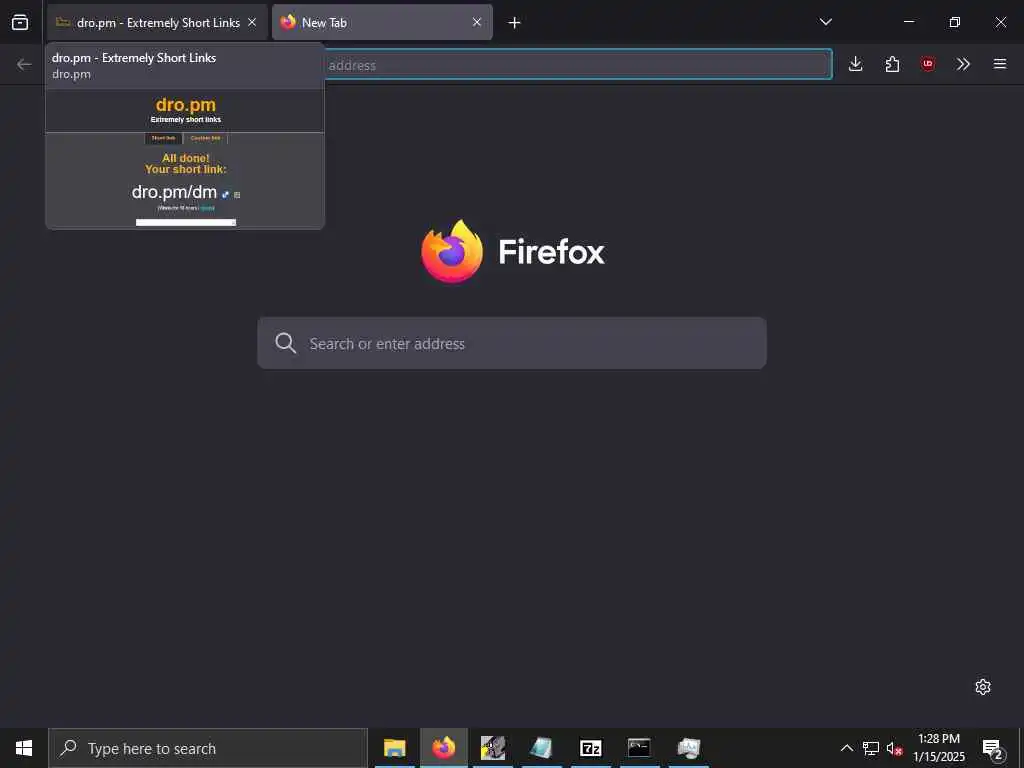Focus the address bar in toolbar

pos(578,65)
